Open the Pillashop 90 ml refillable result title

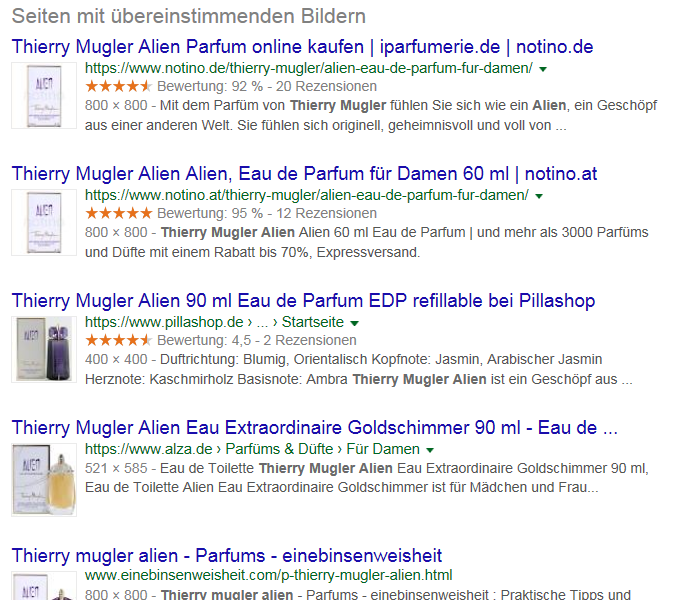303,301
